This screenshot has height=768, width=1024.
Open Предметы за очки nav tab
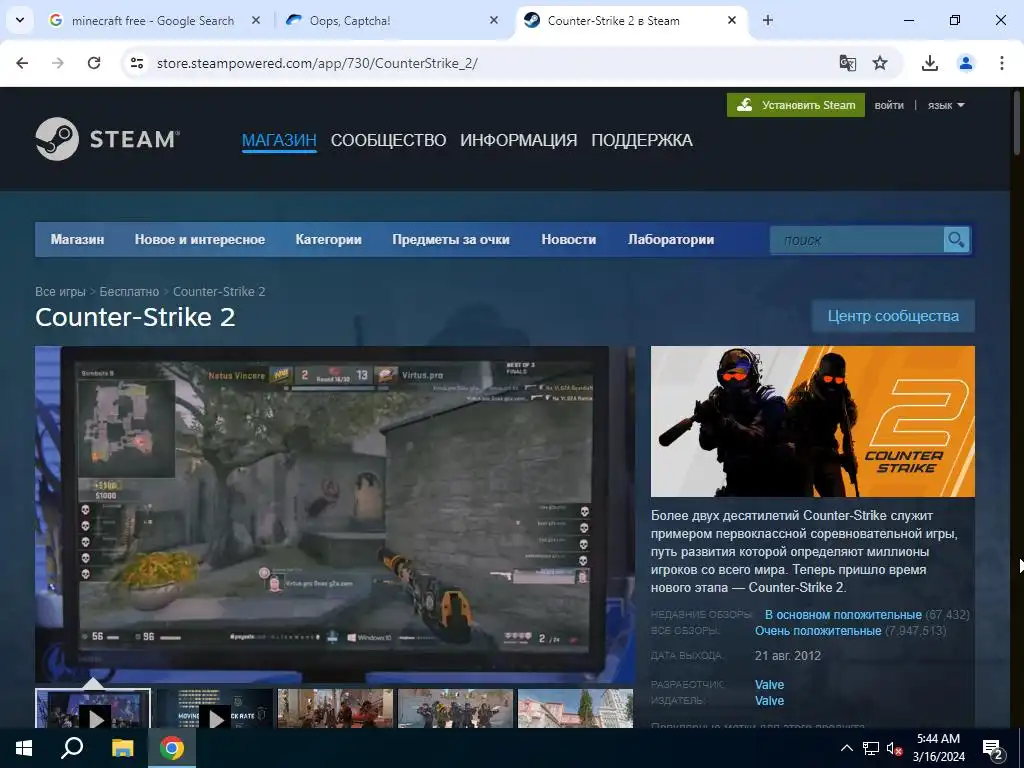[451, 240]
